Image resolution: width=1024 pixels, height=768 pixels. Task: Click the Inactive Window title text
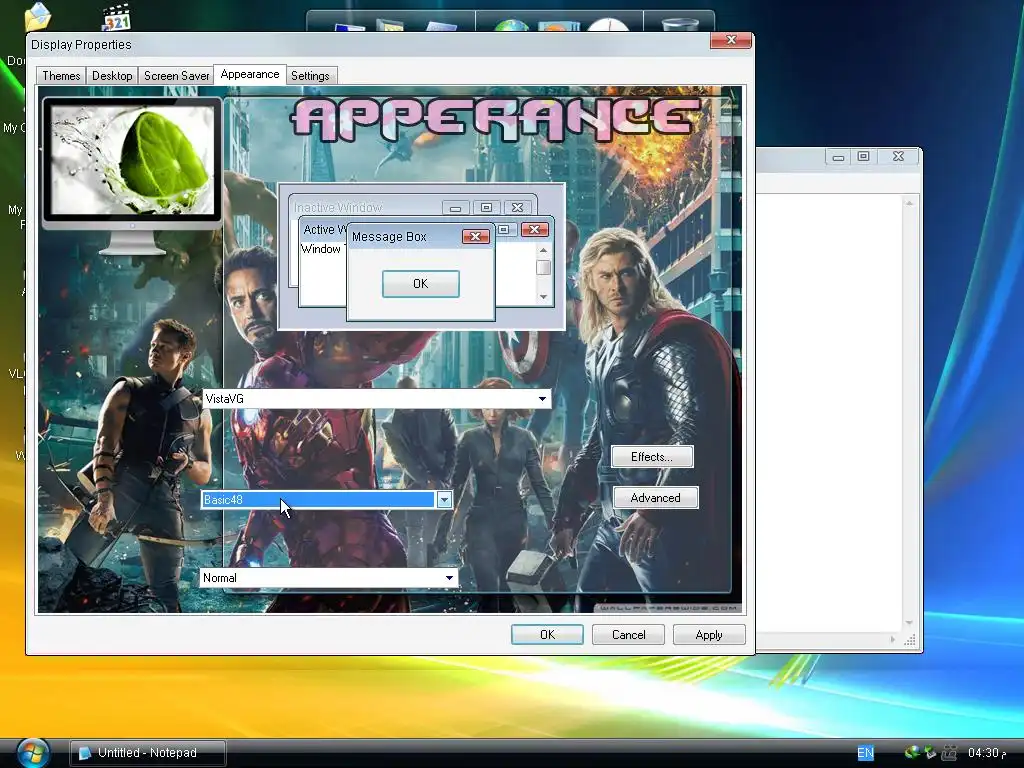pos(338,208)
